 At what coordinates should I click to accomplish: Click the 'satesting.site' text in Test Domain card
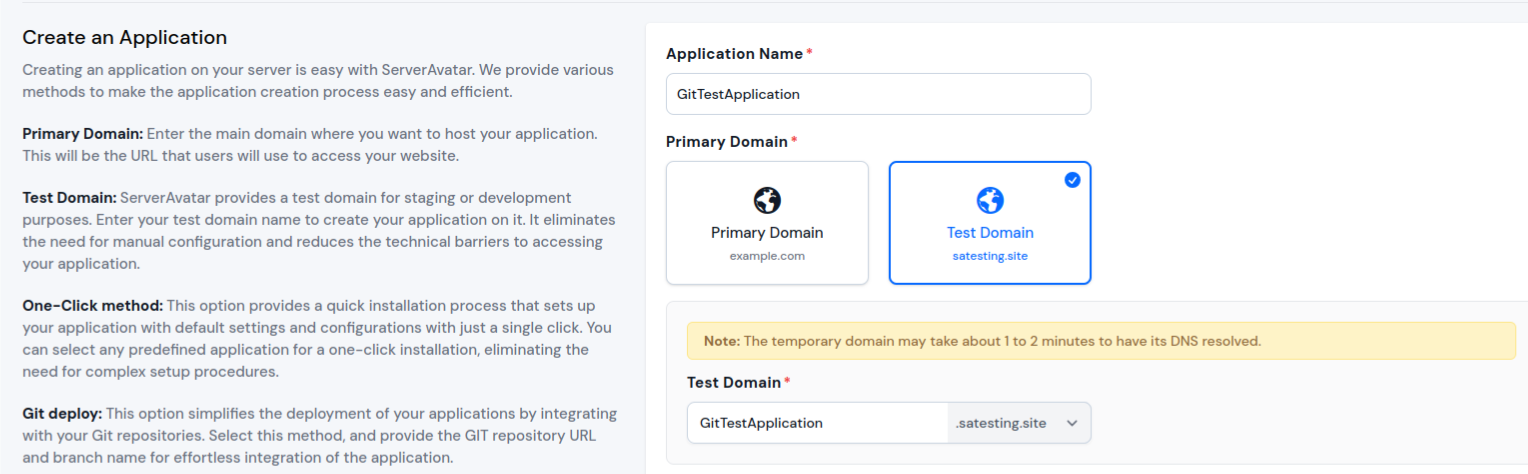point(990,256)
